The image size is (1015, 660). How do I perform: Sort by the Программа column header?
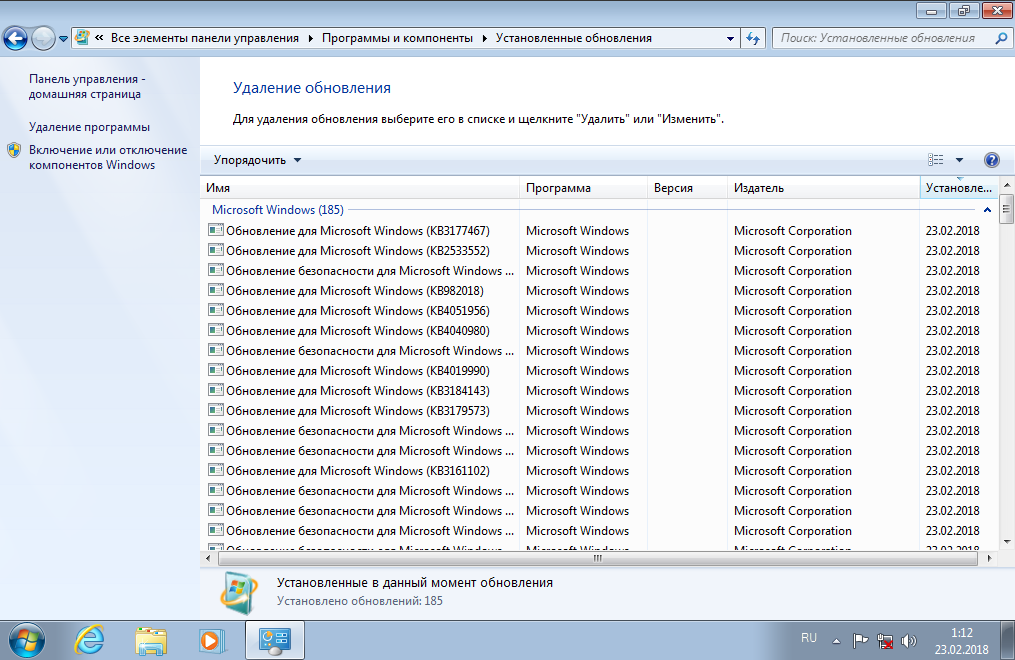(583, 188)
